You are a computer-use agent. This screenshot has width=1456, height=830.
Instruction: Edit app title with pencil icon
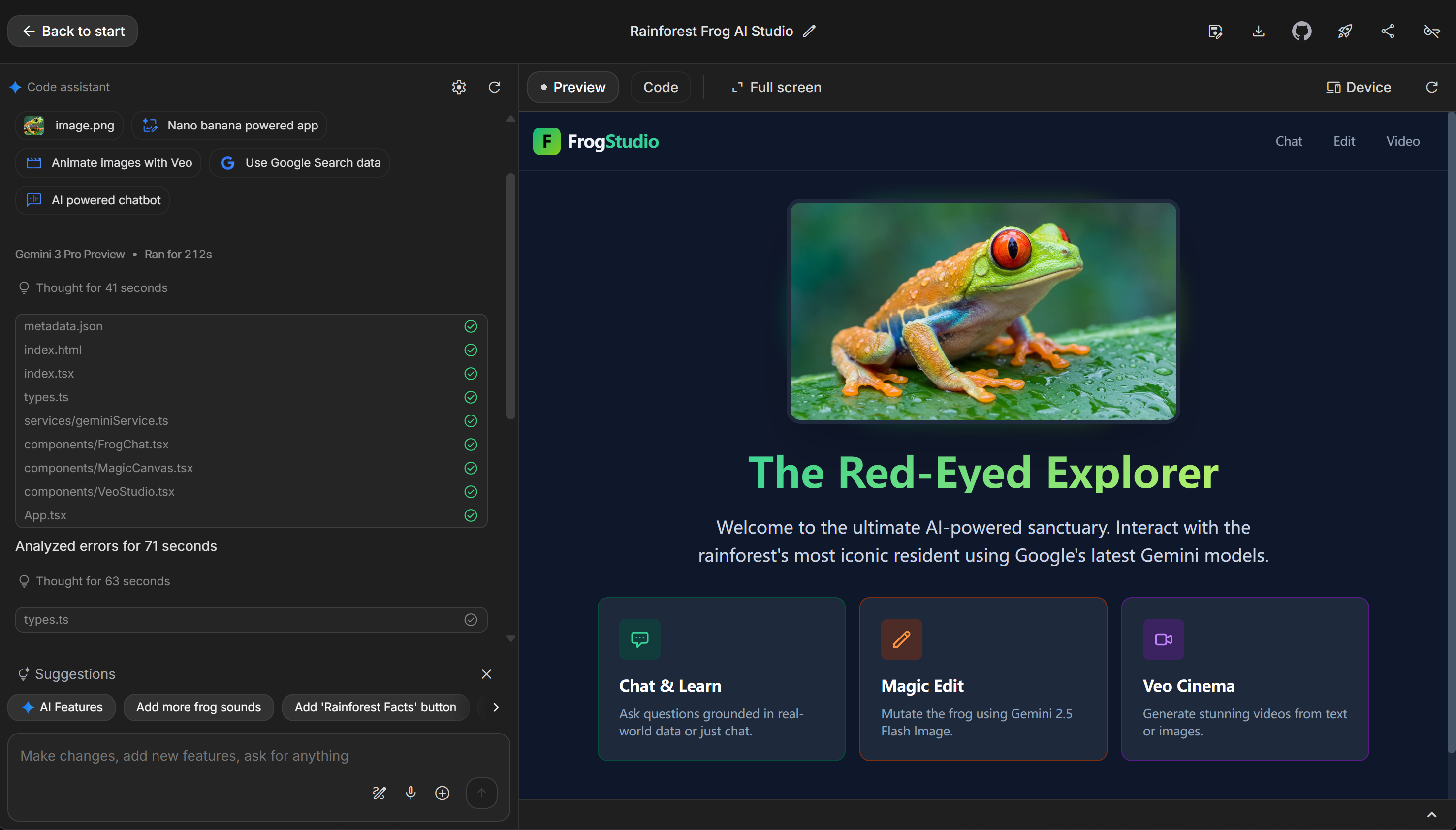point(809,31)
